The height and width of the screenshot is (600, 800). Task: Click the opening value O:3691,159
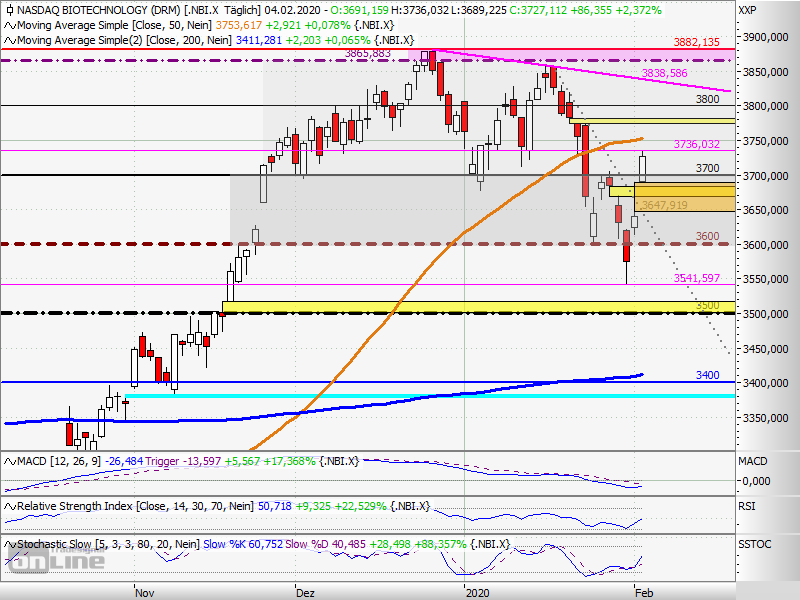click(359, 10)
